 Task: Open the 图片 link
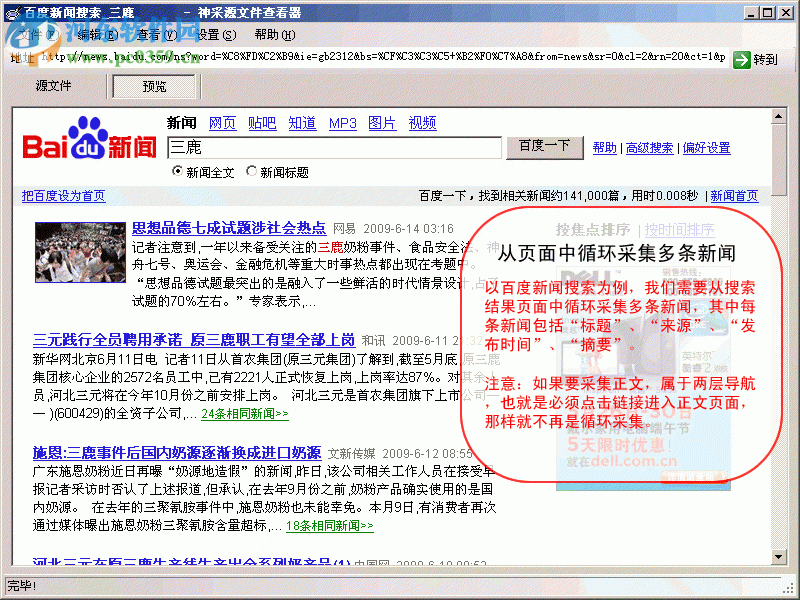[x=382, y=123]
